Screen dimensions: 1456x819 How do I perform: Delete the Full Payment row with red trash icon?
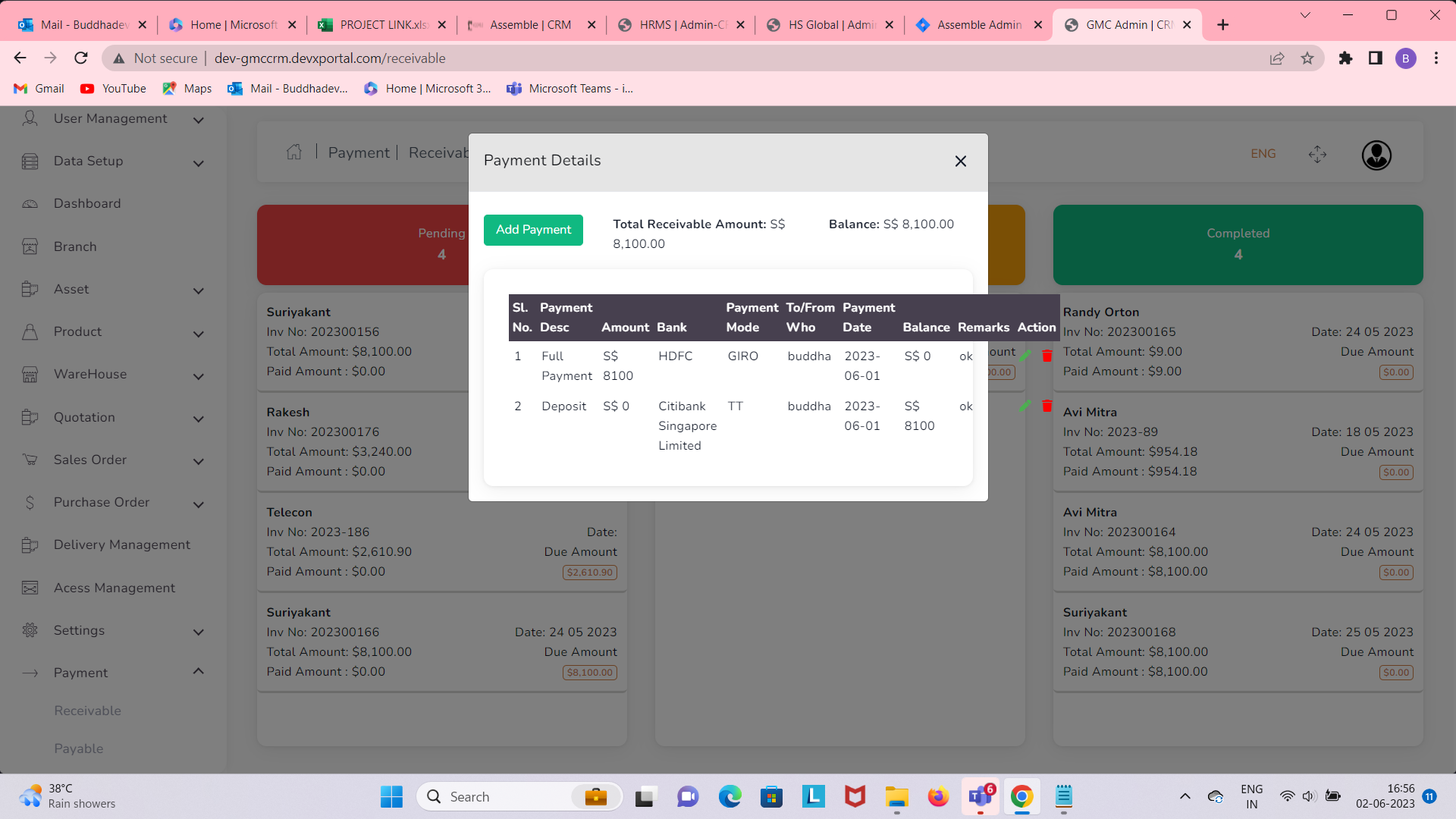click(x=1046, y=356)
